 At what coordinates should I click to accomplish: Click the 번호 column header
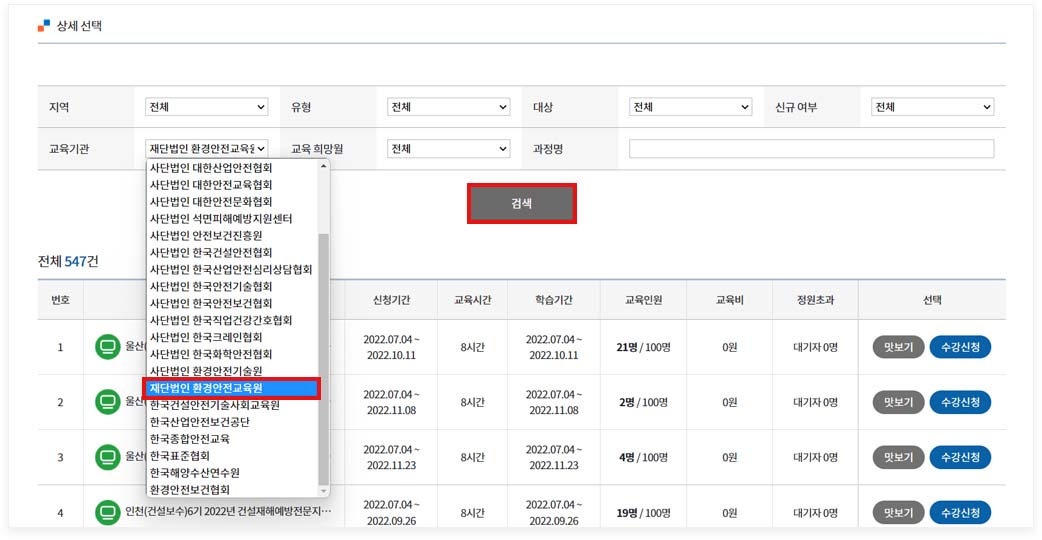[60, 300]
